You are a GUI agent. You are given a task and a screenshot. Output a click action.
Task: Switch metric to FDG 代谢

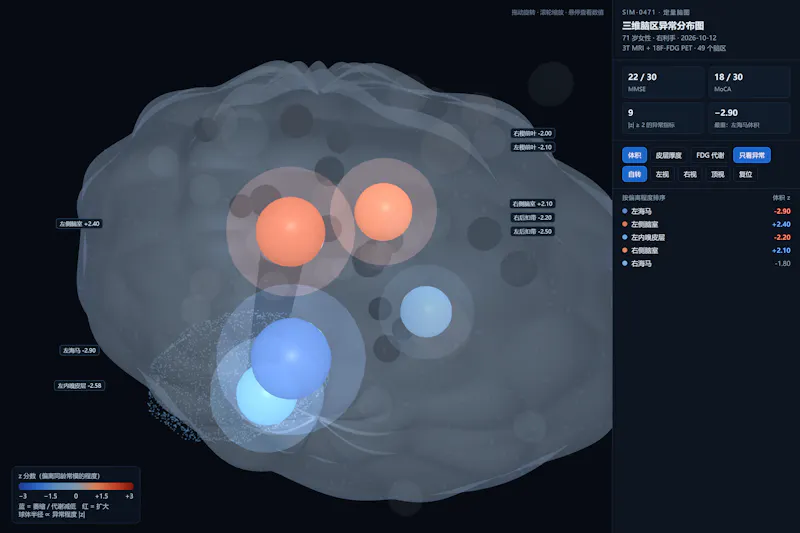click(710, 155)
